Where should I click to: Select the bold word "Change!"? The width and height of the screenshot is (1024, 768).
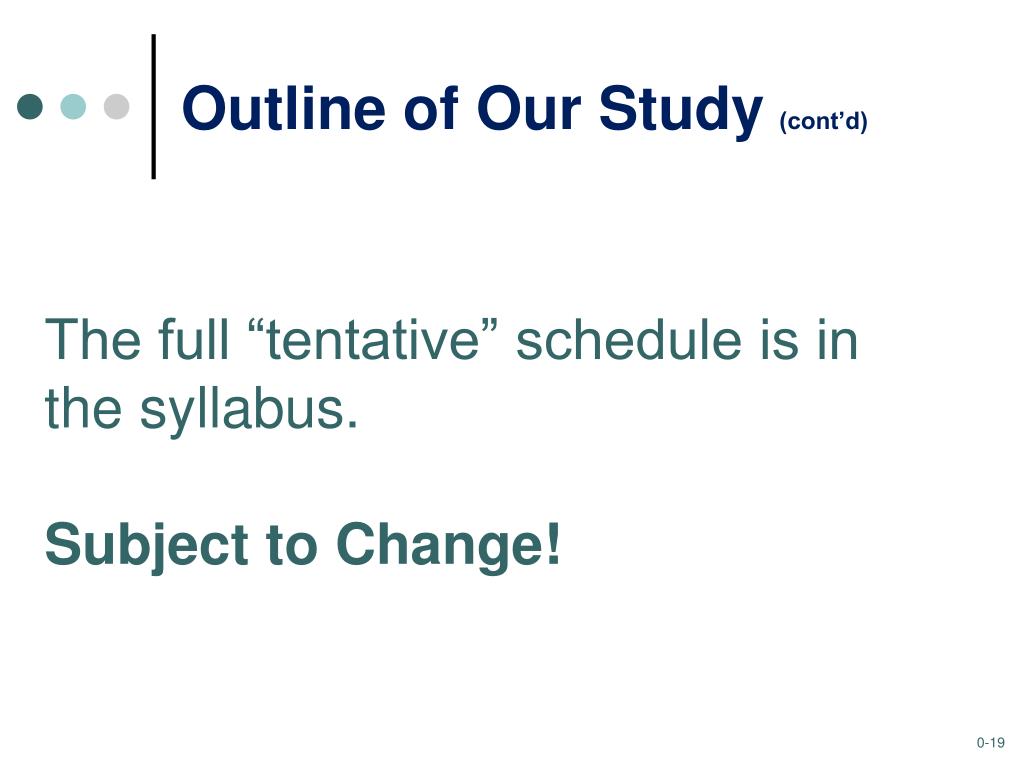[x=448, y=545]
